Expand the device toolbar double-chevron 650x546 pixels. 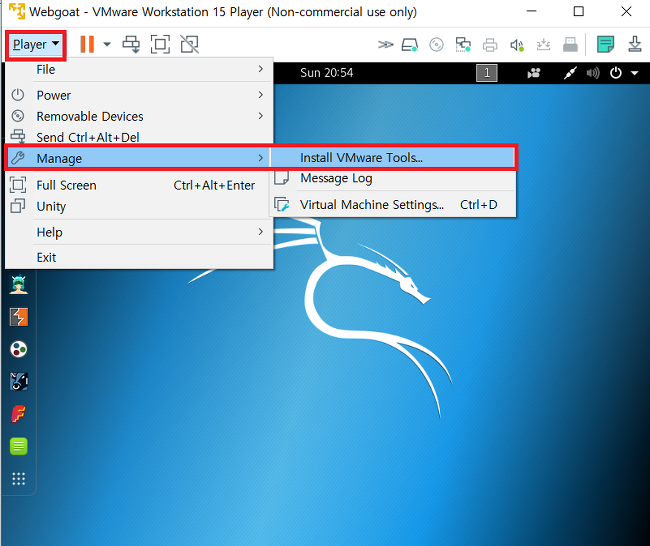385,44
